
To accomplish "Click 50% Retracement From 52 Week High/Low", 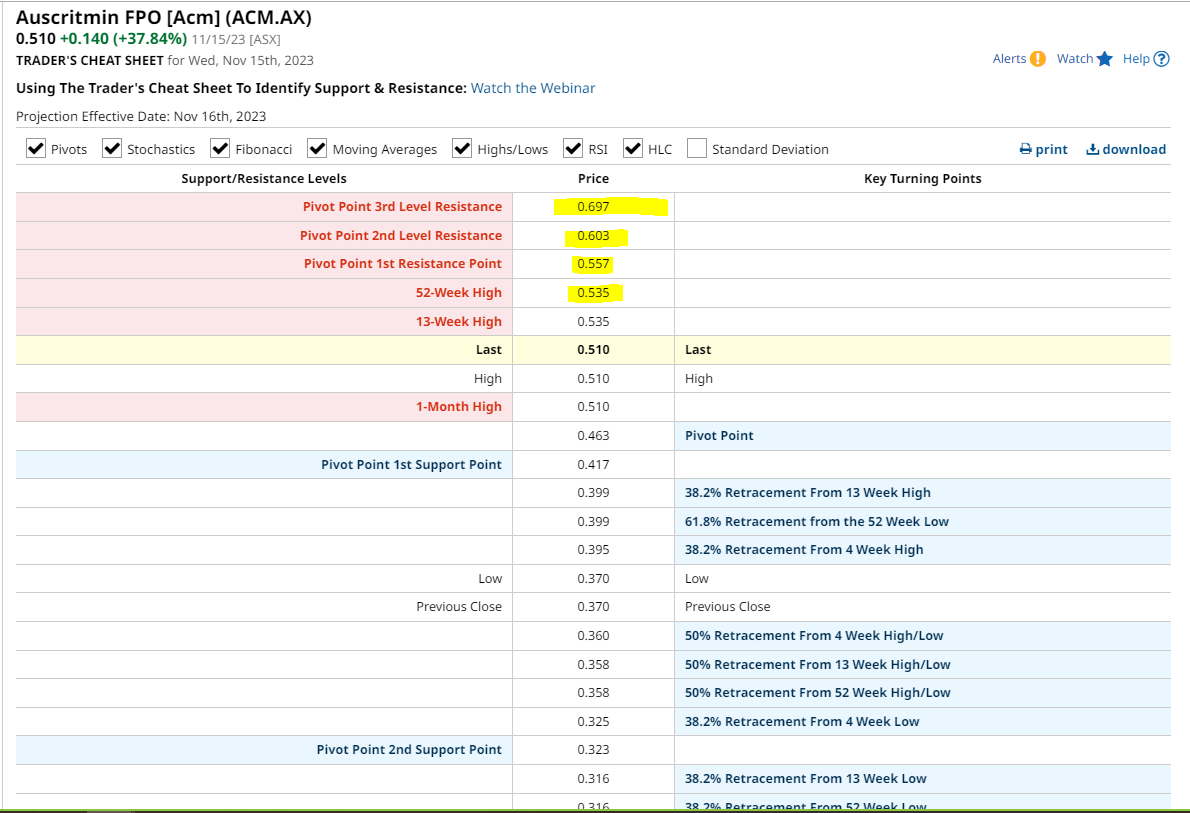I will (x=817, y=692).
